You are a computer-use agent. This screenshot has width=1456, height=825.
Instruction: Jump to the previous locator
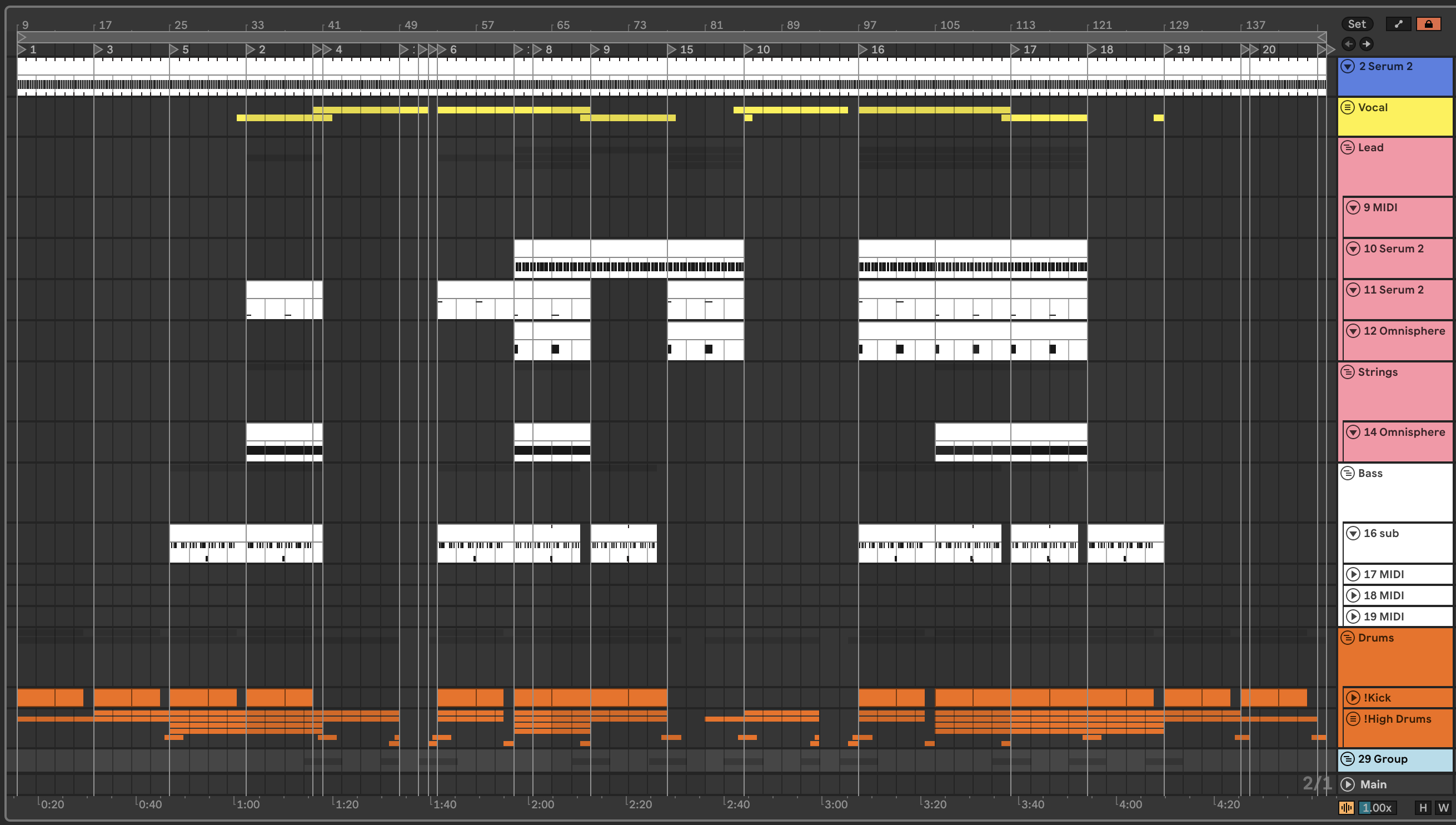pyautogui.click(x=1348, y=43)
